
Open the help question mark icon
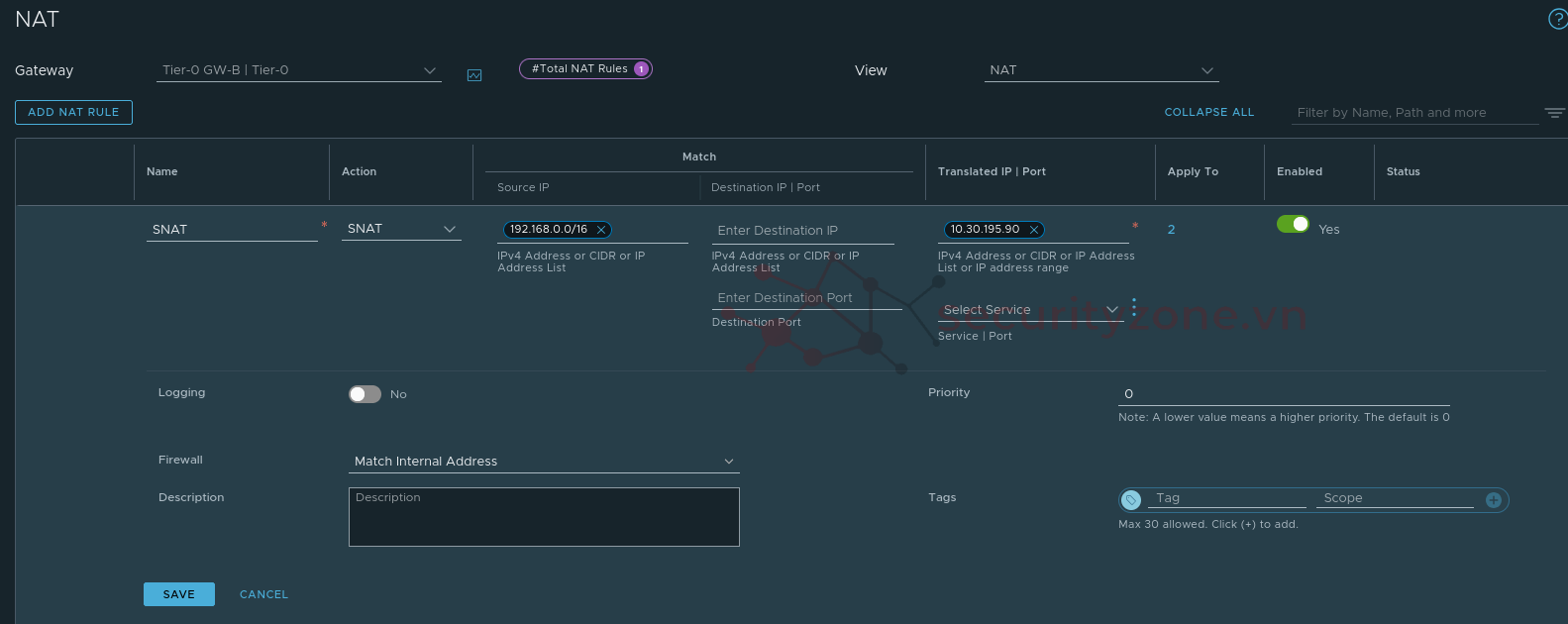(1556, 20)
